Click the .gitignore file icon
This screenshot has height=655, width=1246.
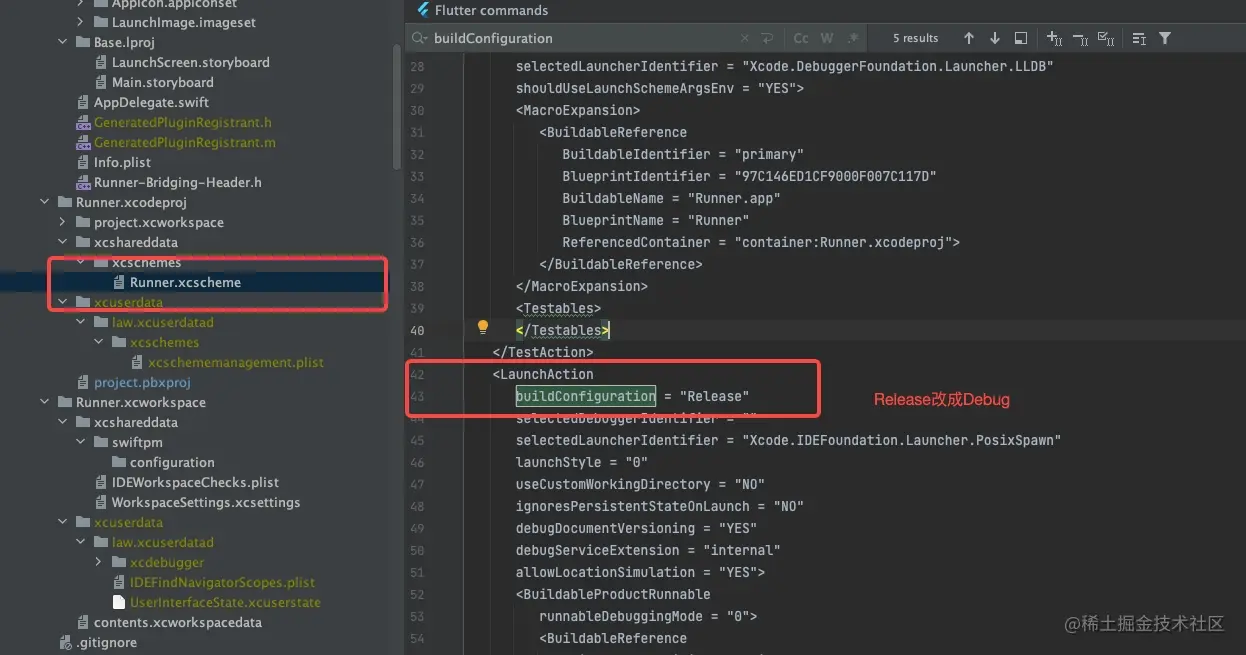(x=66, y=642)
